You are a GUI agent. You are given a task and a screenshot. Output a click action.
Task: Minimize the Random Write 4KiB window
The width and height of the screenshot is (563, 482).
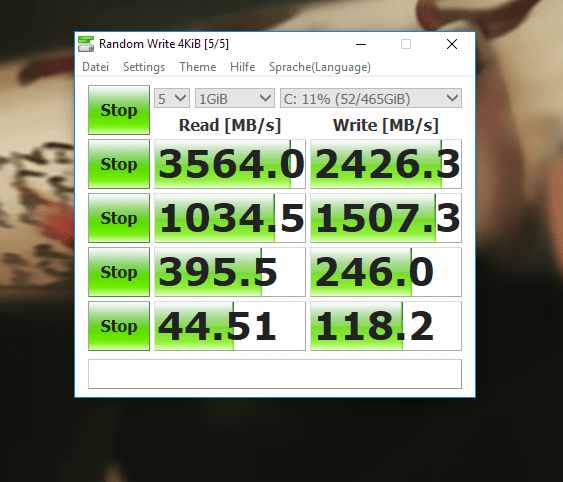click(x=361, y=44)
